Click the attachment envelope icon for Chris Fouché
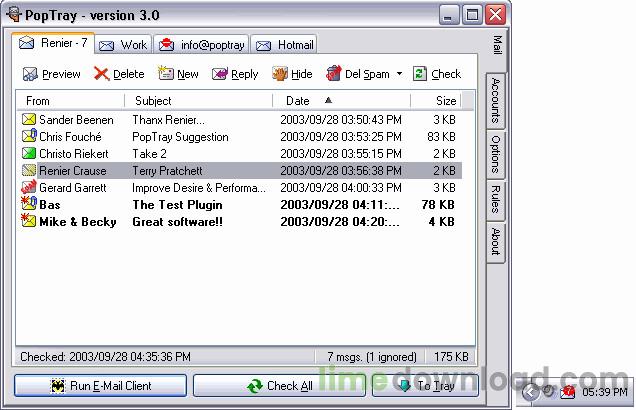Screen dimensions: 636x410 [29, 136]
